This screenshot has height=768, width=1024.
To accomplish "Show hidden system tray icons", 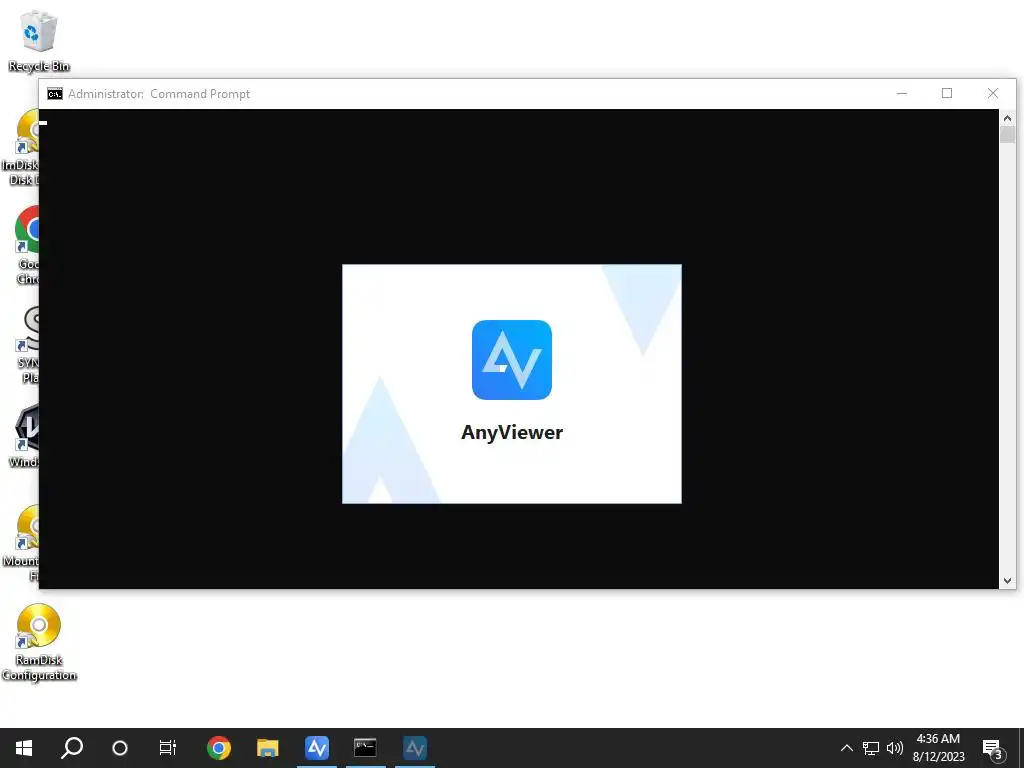I will [846, 748].
